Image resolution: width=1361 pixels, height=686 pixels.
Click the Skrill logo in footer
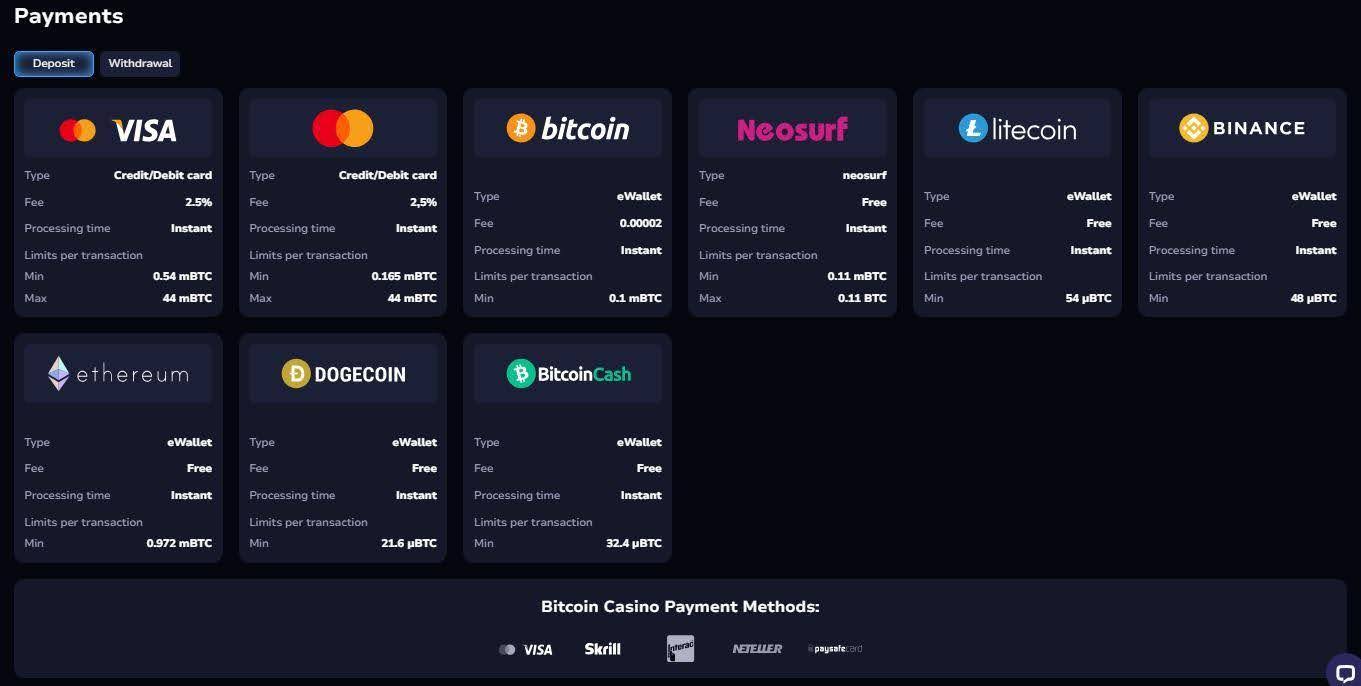pyautogui.click(x=602, y=649)
